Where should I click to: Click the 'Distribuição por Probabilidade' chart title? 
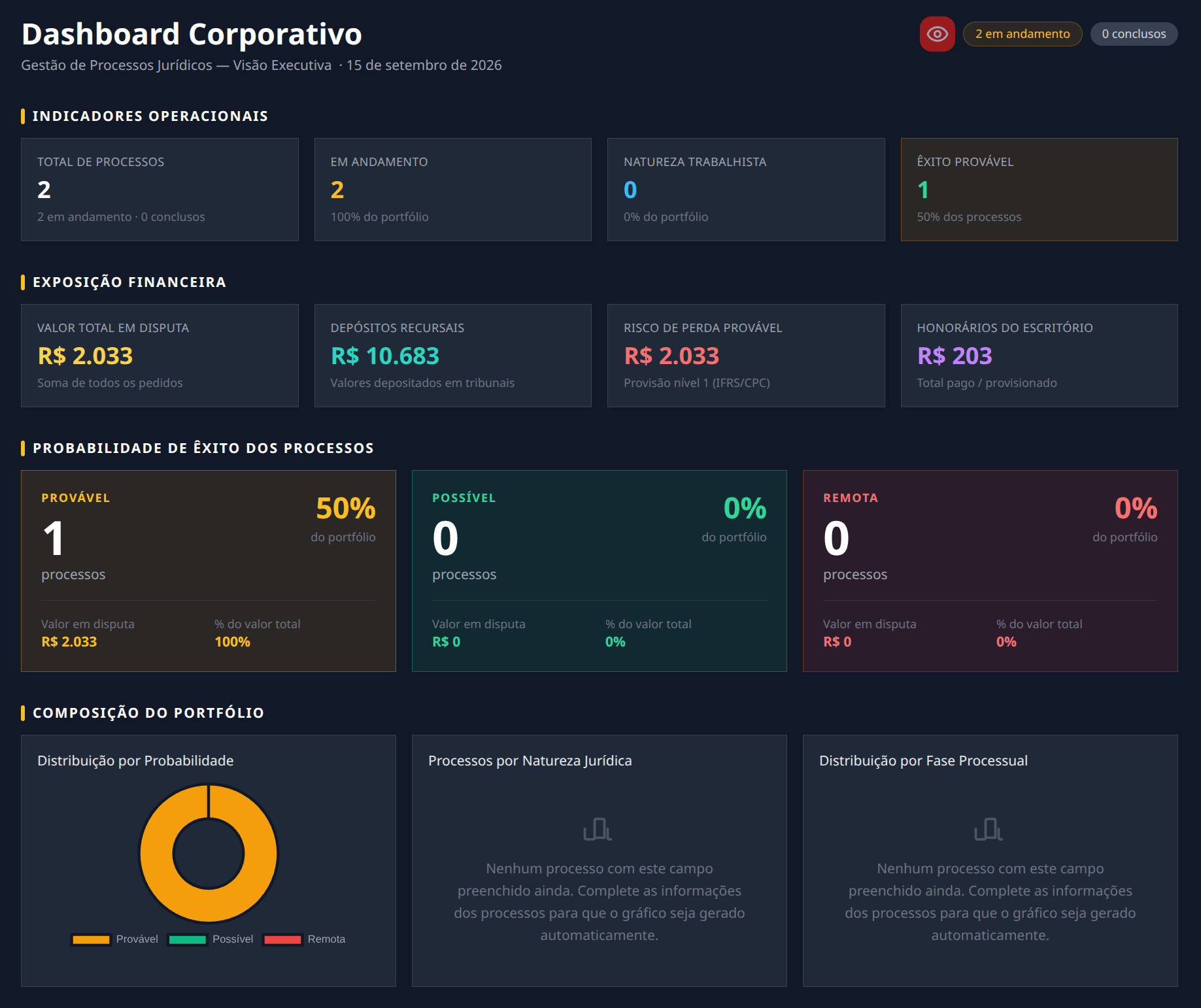coord(135,761)
